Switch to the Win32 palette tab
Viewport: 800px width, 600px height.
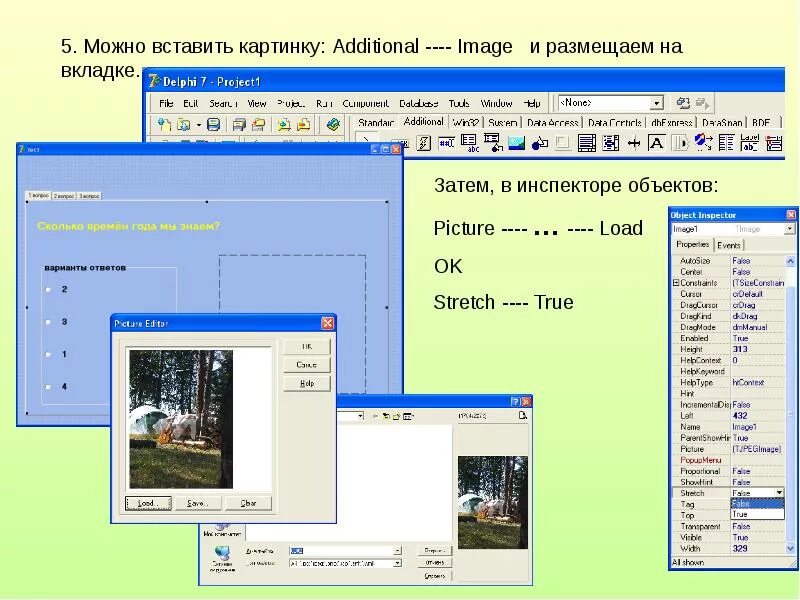tap(465, 123)
